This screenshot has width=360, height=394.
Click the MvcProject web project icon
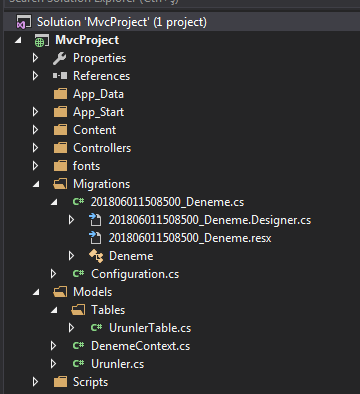[x=42, y=40]
